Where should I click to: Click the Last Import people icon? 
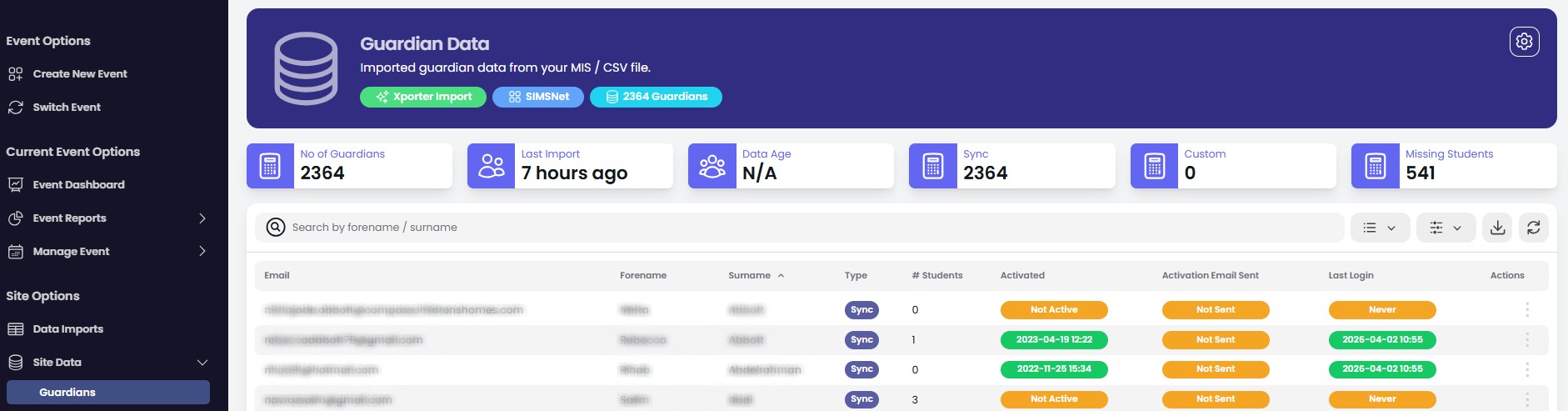point(492,166)
